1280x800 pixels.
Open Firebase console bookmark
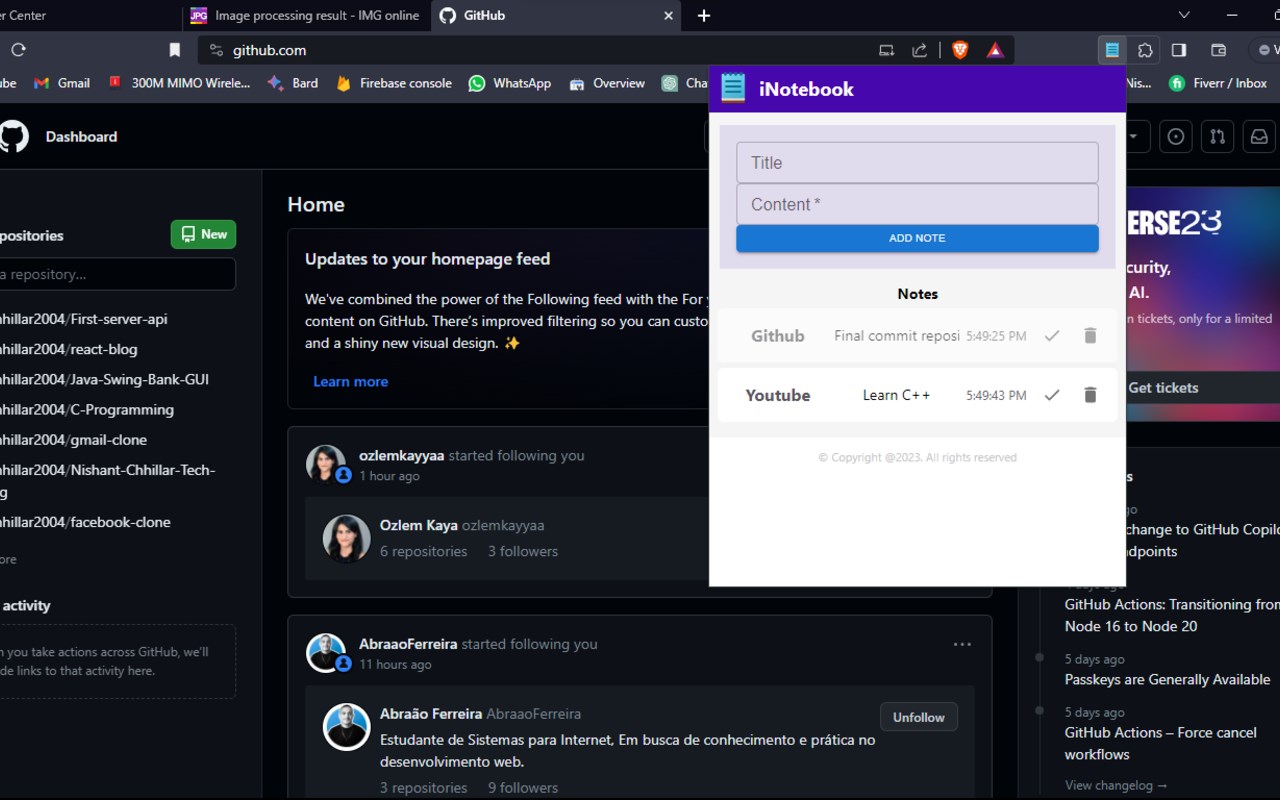point(393,83)
